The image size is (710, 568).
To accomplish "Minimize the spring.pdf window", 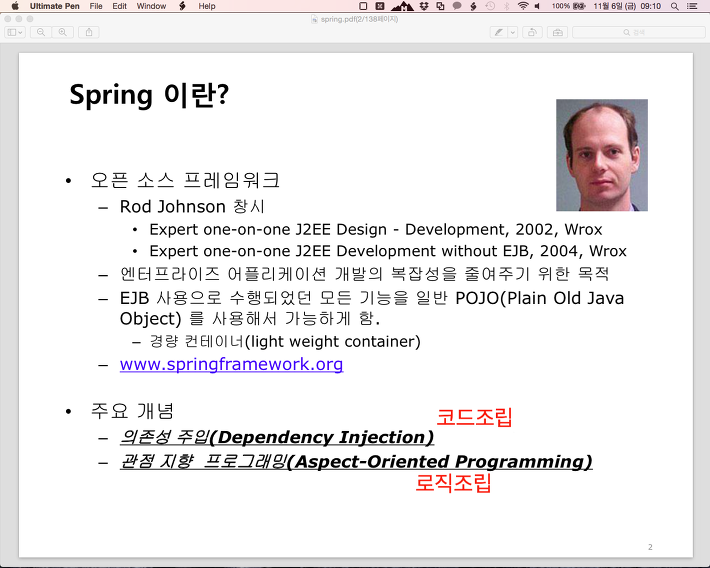I will coord(19,19).
